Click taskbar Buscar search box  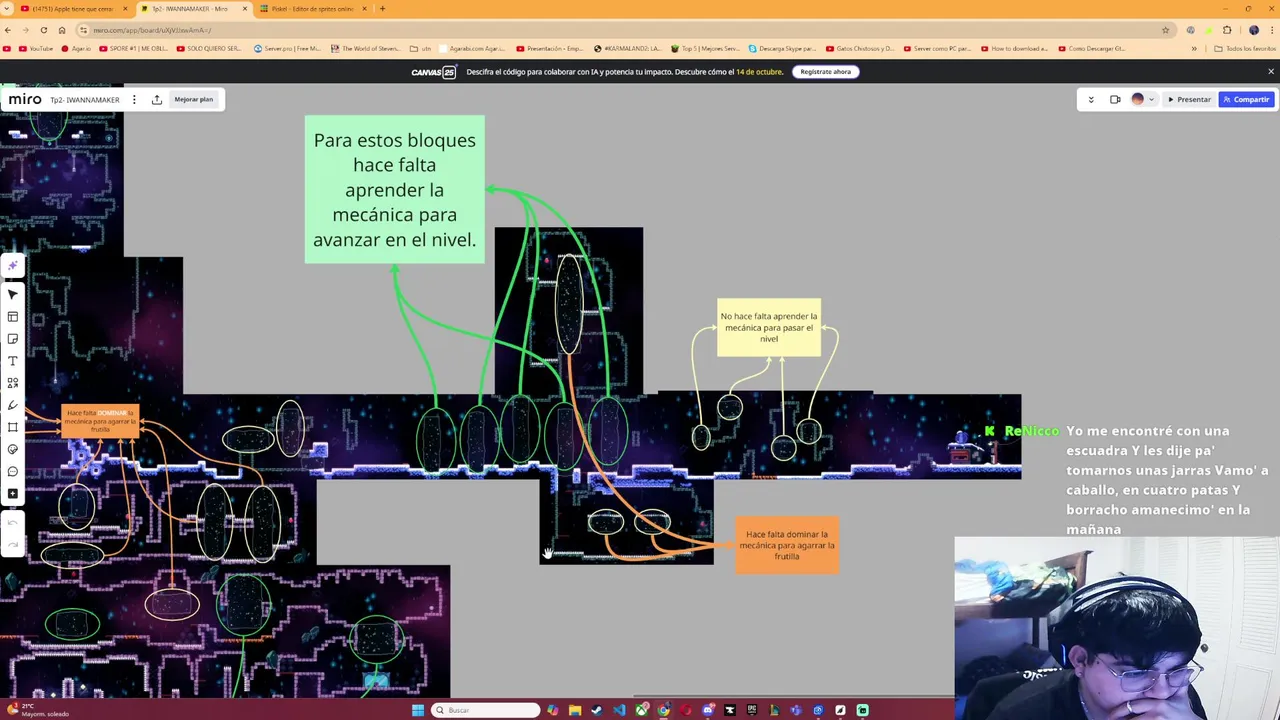point(486,710)
